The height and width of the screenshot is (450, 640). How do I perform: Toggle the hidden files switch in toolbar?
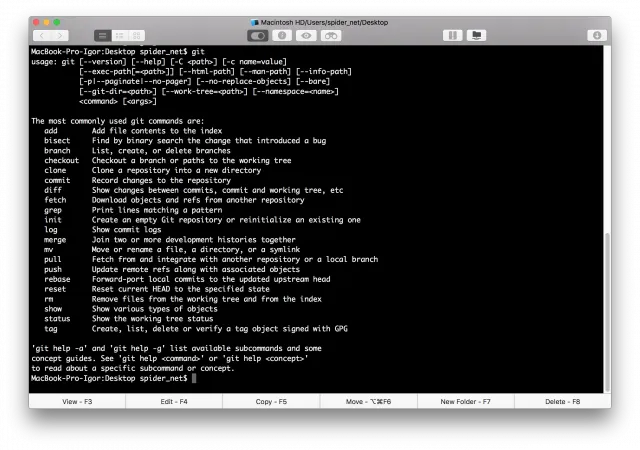[258, 36]
